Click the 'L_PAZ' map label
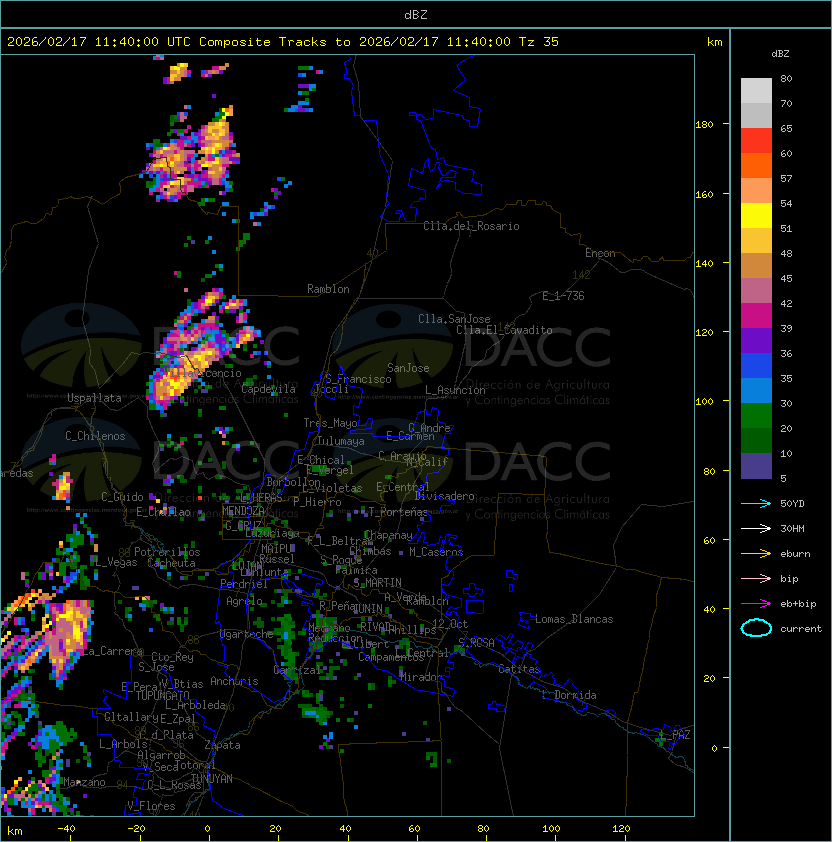 pyautogui.click(x=675, y=736)
